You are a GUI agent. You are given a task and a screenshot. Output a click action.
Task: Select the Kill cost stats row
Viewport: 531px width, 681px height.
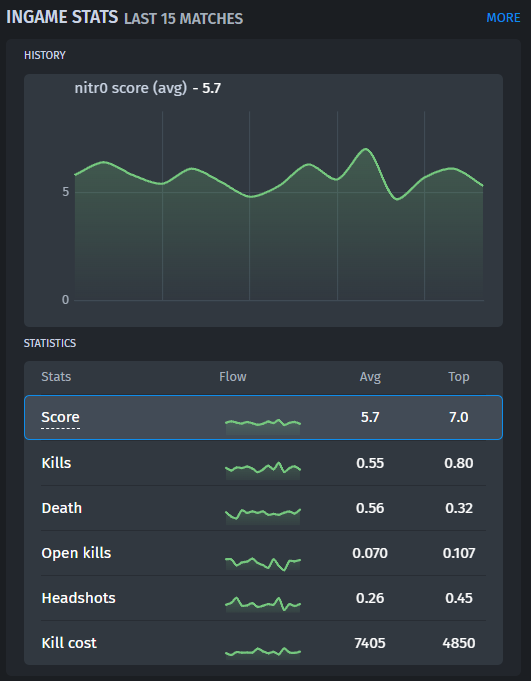point(263,643)
